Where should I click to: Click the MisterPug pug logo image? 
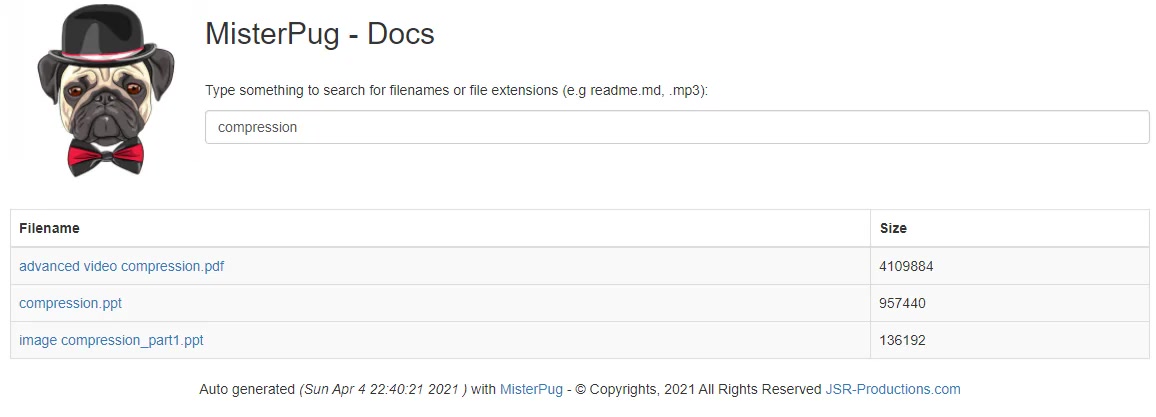coord(105,90)
